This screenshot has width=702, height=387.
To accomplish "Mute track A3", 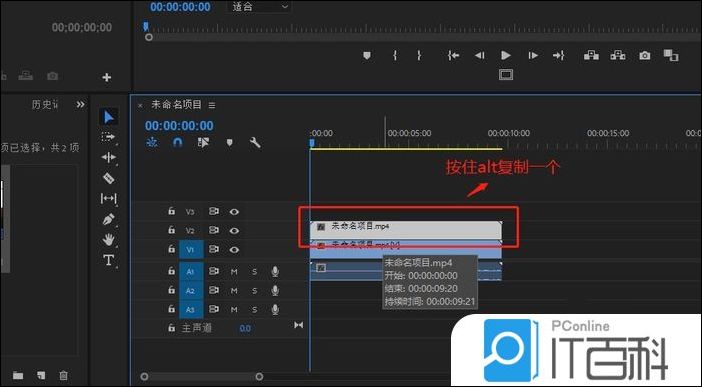I will (234, 310).
